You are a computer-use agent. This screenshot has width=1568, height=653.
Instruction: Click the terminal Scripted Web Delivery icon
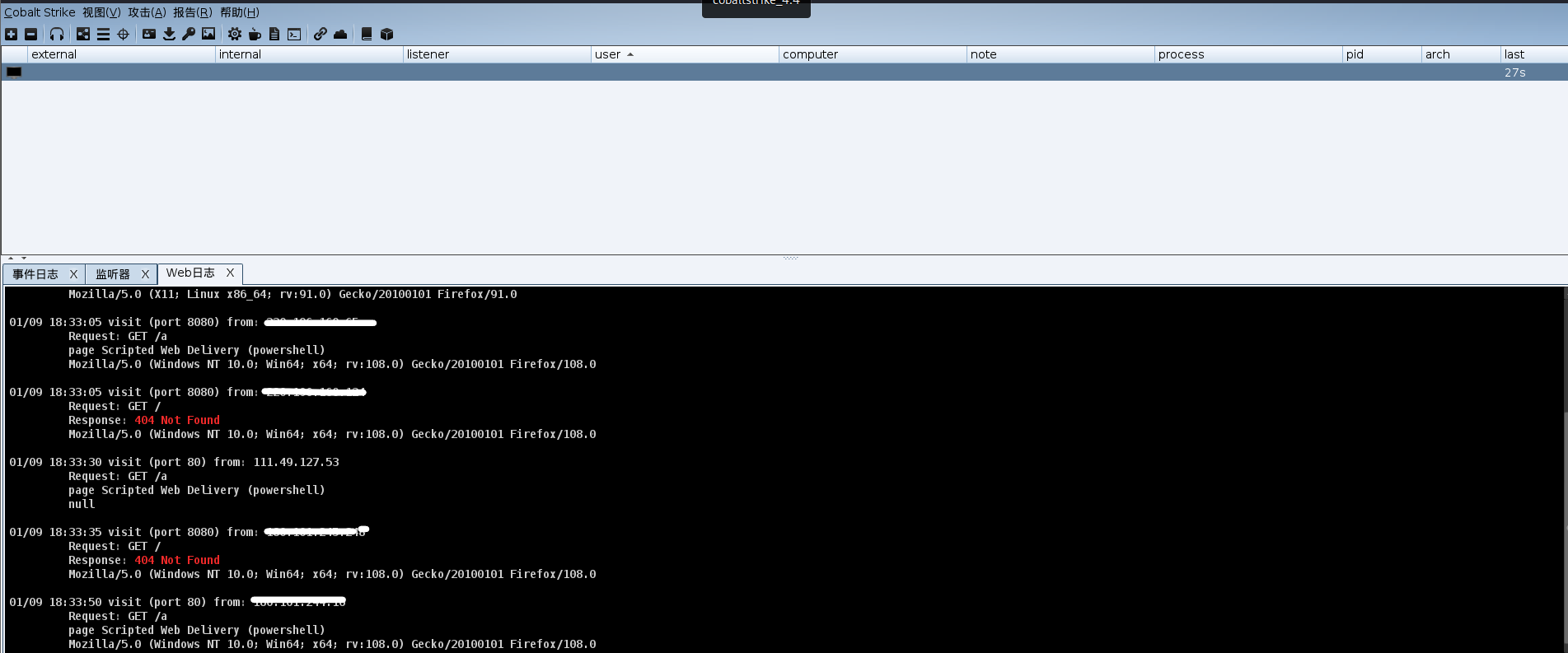pyautogui.click(x=294, y=34)
